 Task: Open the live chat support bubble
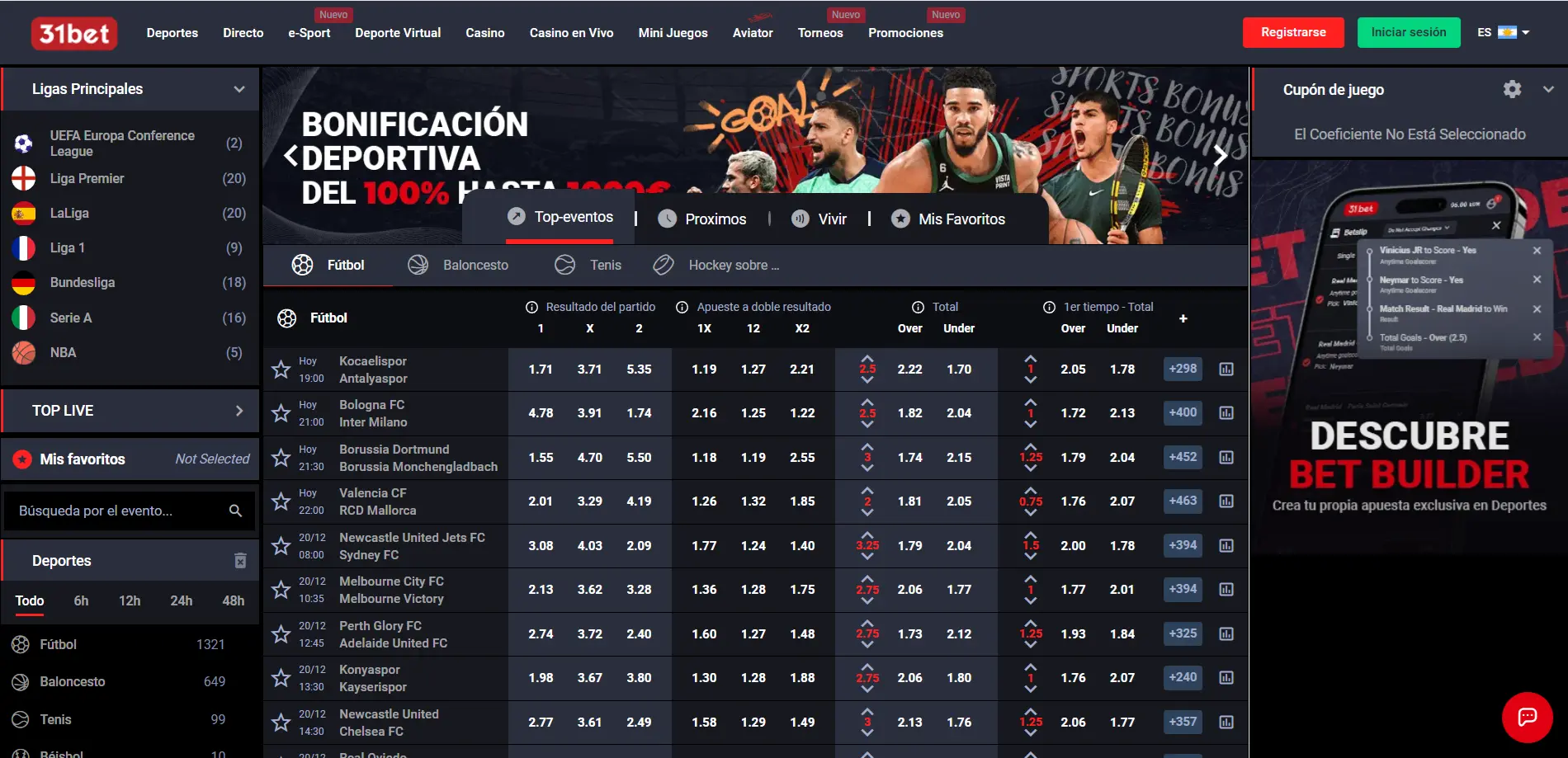[1527, 717]
